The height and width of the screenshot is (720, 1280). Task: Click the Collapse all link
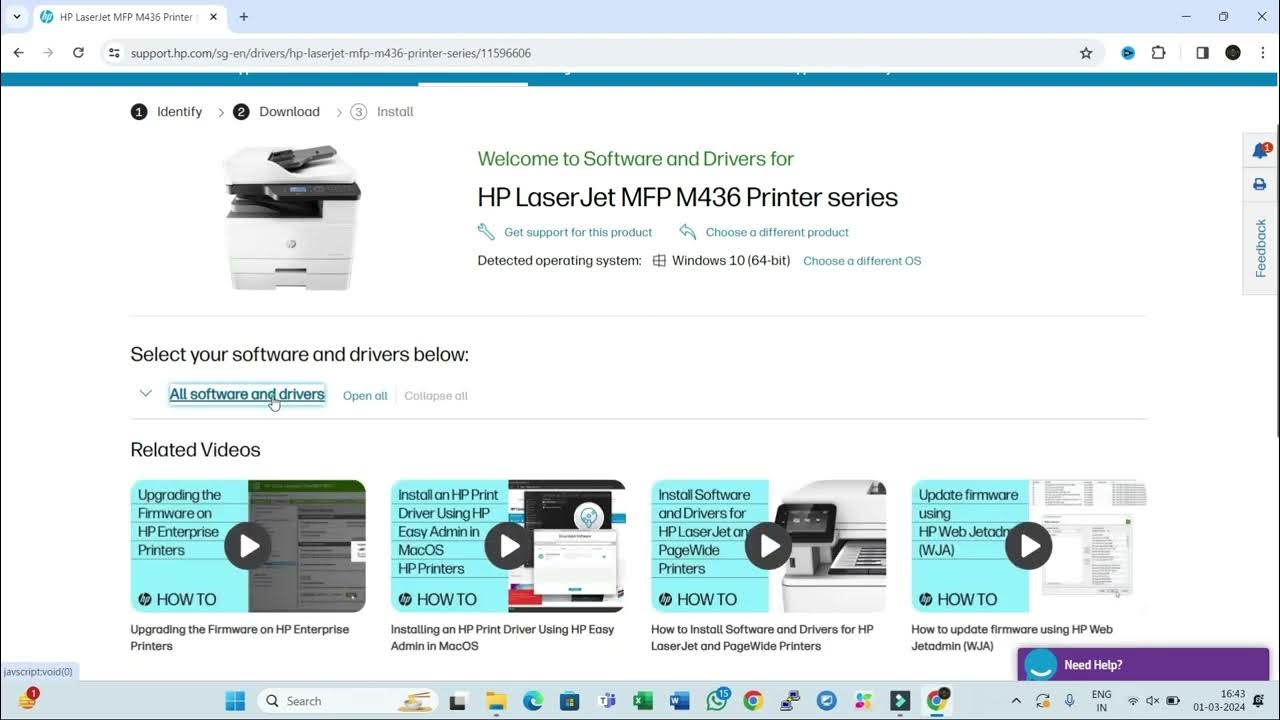point(436,396)
